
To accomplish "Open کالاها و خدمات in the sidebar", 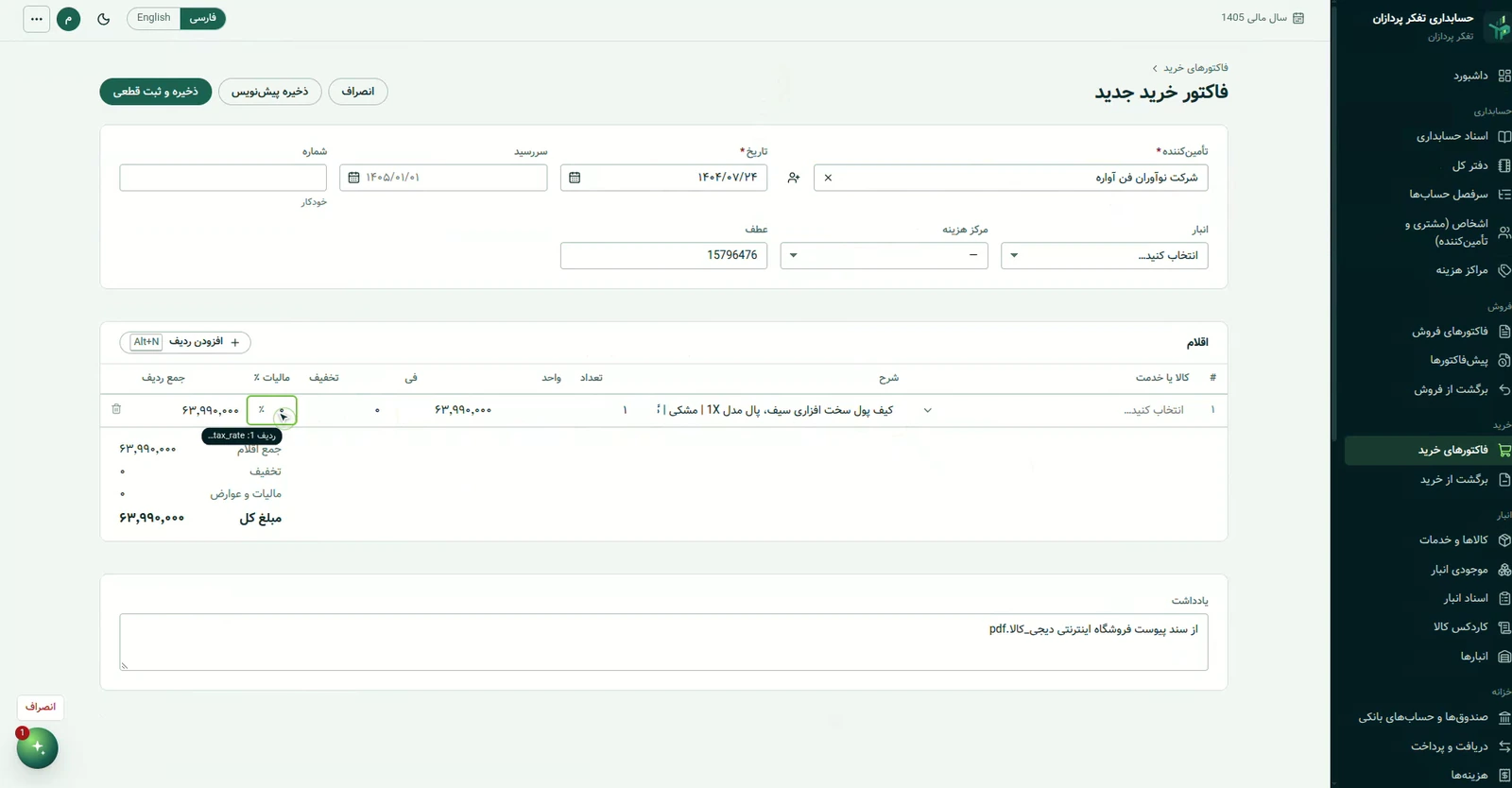I will (1428, 540).
